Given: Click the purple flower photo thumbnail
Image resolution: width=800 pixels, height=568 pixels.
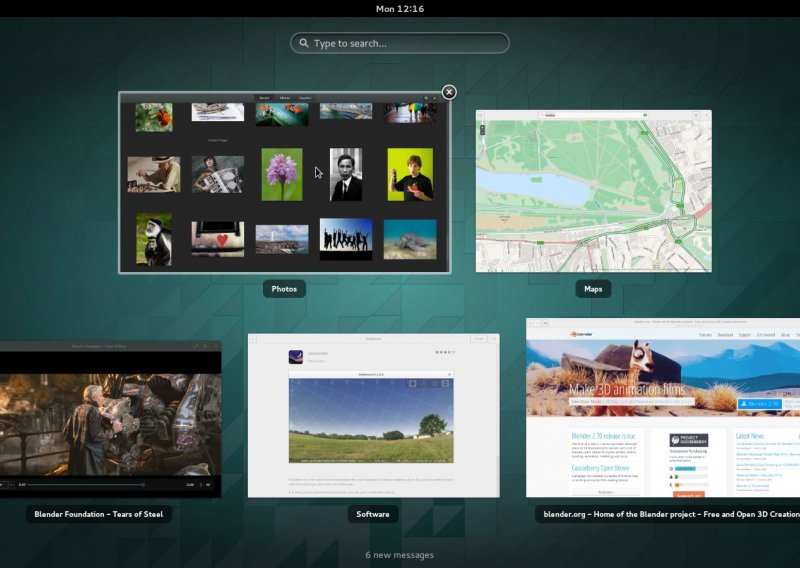Looking at the screenshot, I should coord(282,175).
